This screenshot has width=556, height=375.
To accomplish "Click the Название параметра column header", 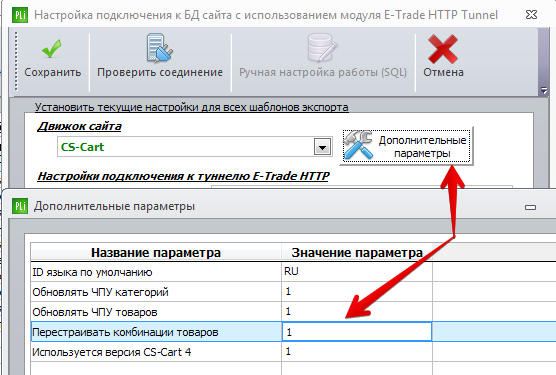I will (156, 253).
